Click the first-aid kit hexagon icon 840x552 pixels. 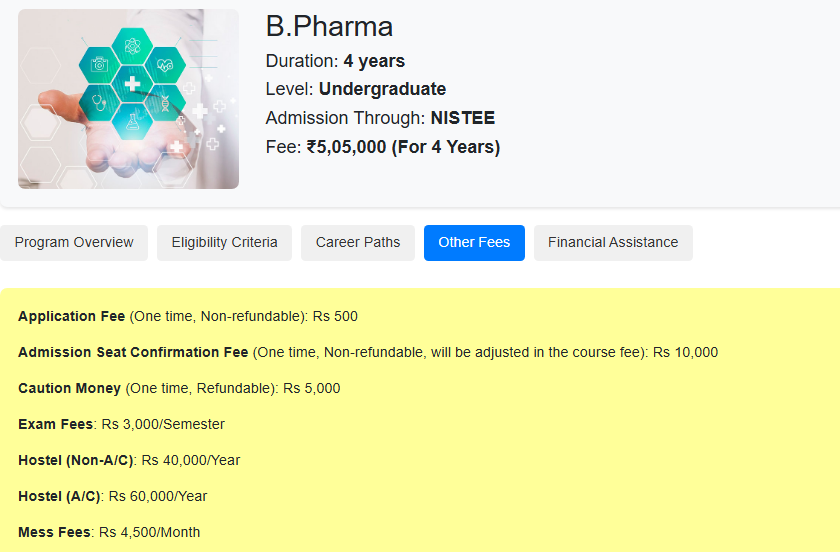99,65
